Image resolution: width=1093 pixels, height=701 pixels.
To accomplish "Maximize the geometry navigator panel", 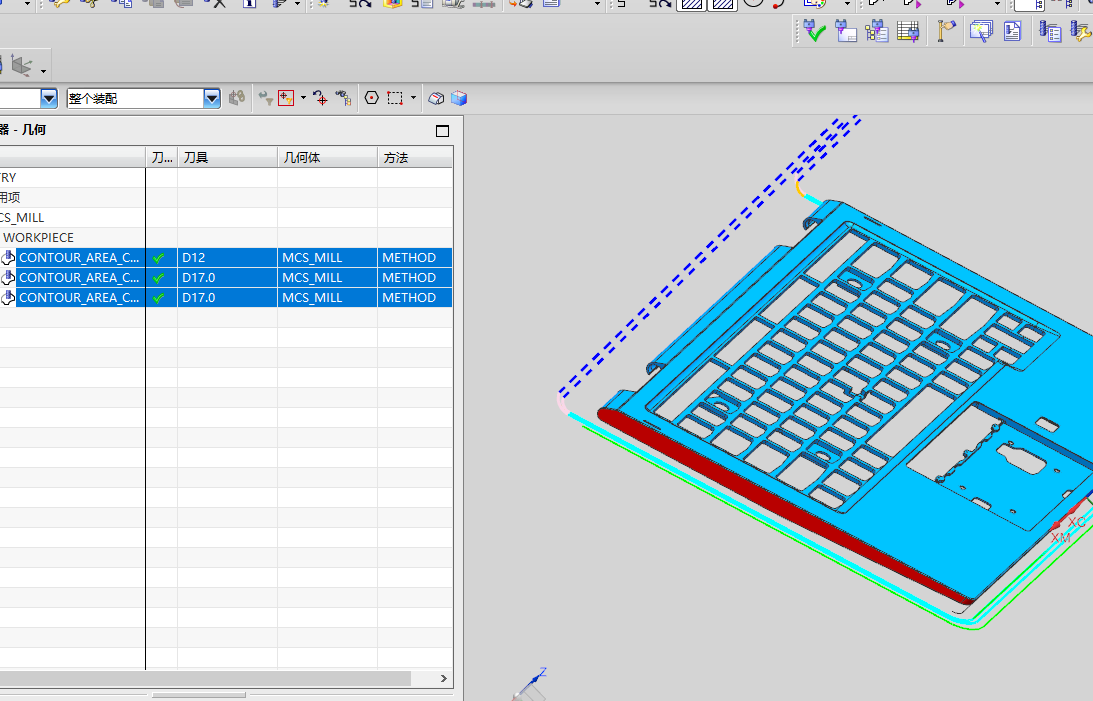I will coord(442,131).
